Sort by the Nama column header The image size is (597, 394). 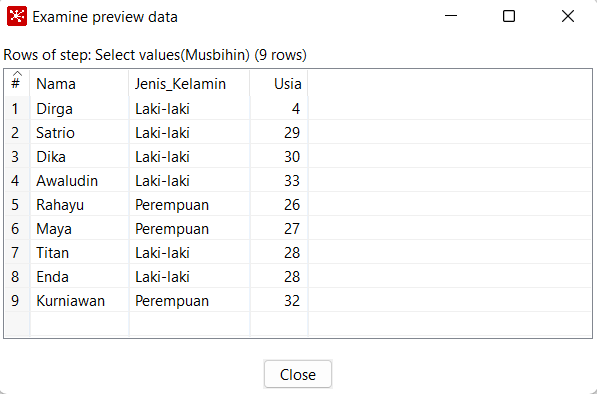pos(79,83)
